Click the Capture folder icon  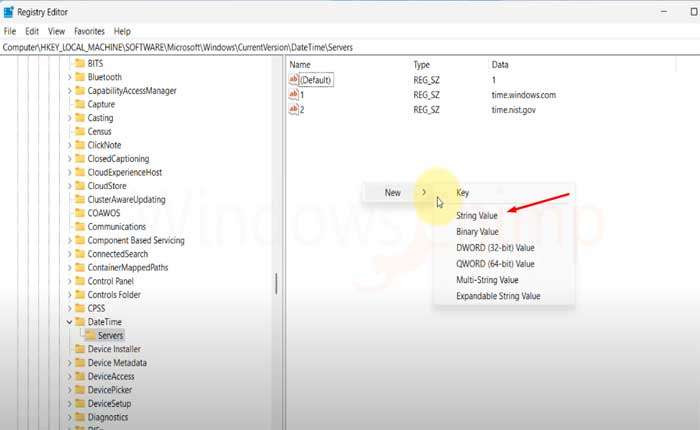pos(80,104)
